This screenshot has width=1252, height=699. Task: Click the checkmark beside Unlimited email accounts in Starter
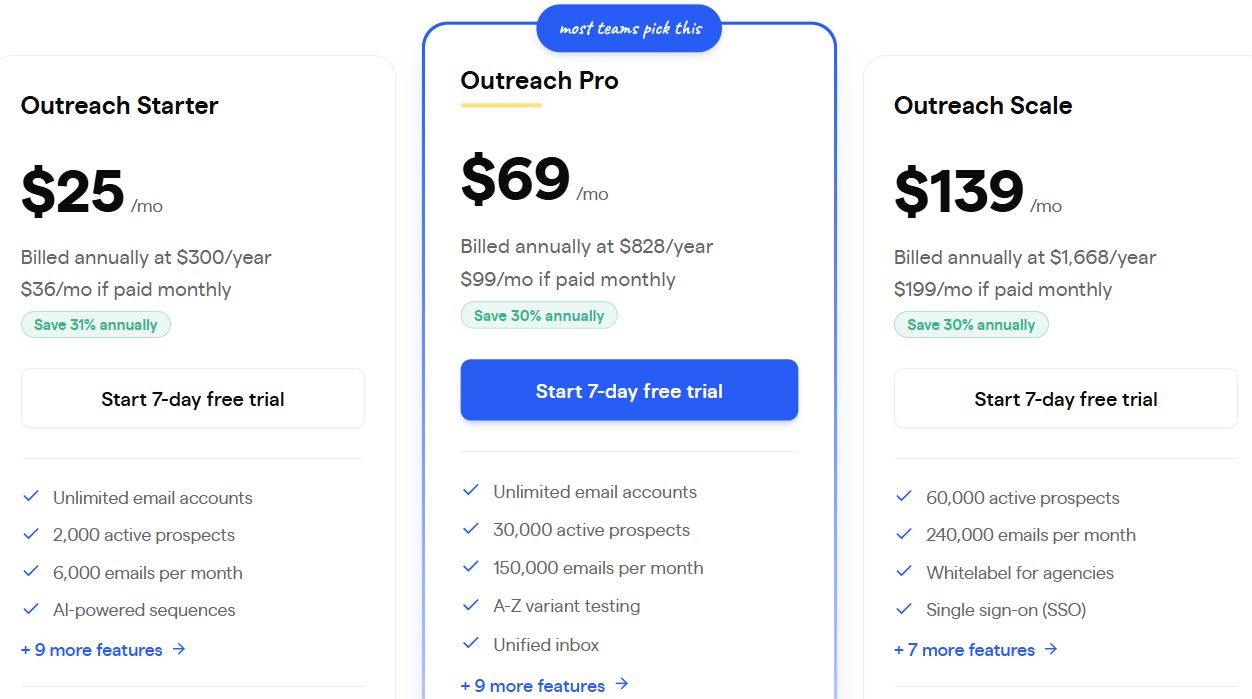click(x=31, y=495)
